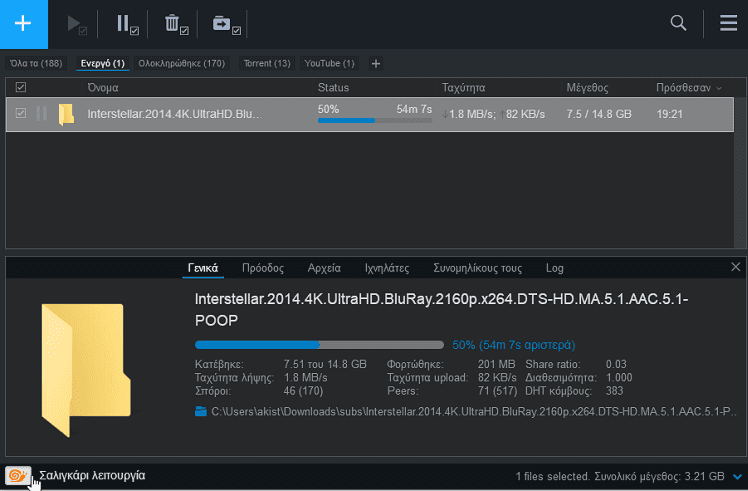
Task: Click the 7.5 / 14.8 GB size cell
Action: (x=599, y=114)
